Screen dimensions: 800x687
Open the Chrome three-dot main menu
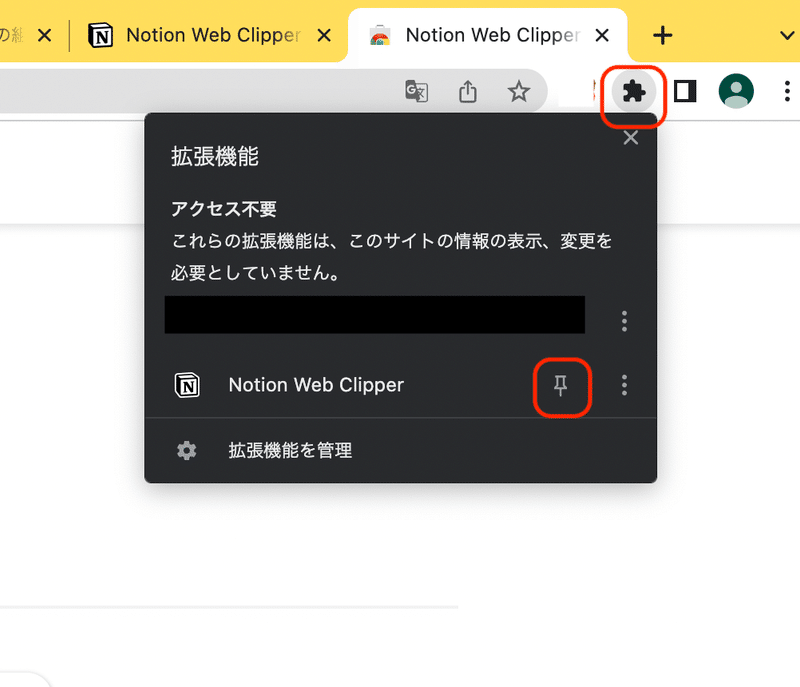[787, 91]
